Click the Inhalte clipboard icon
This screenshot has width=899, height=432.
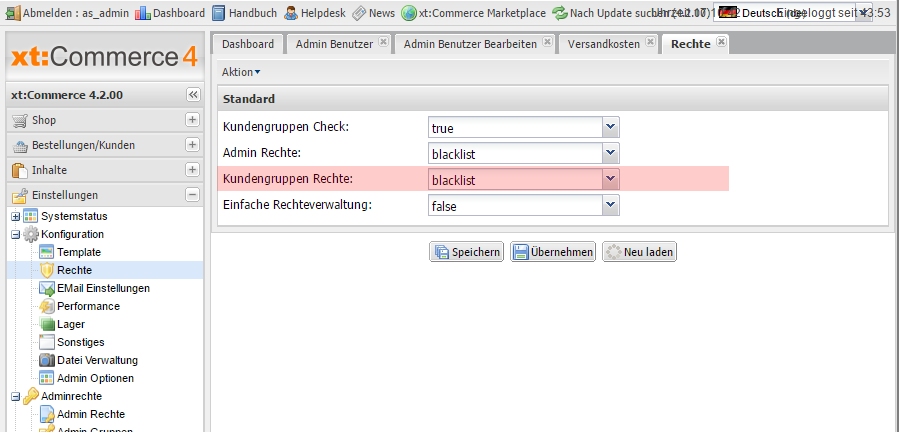pyautogui.click(x=20, y=171)
